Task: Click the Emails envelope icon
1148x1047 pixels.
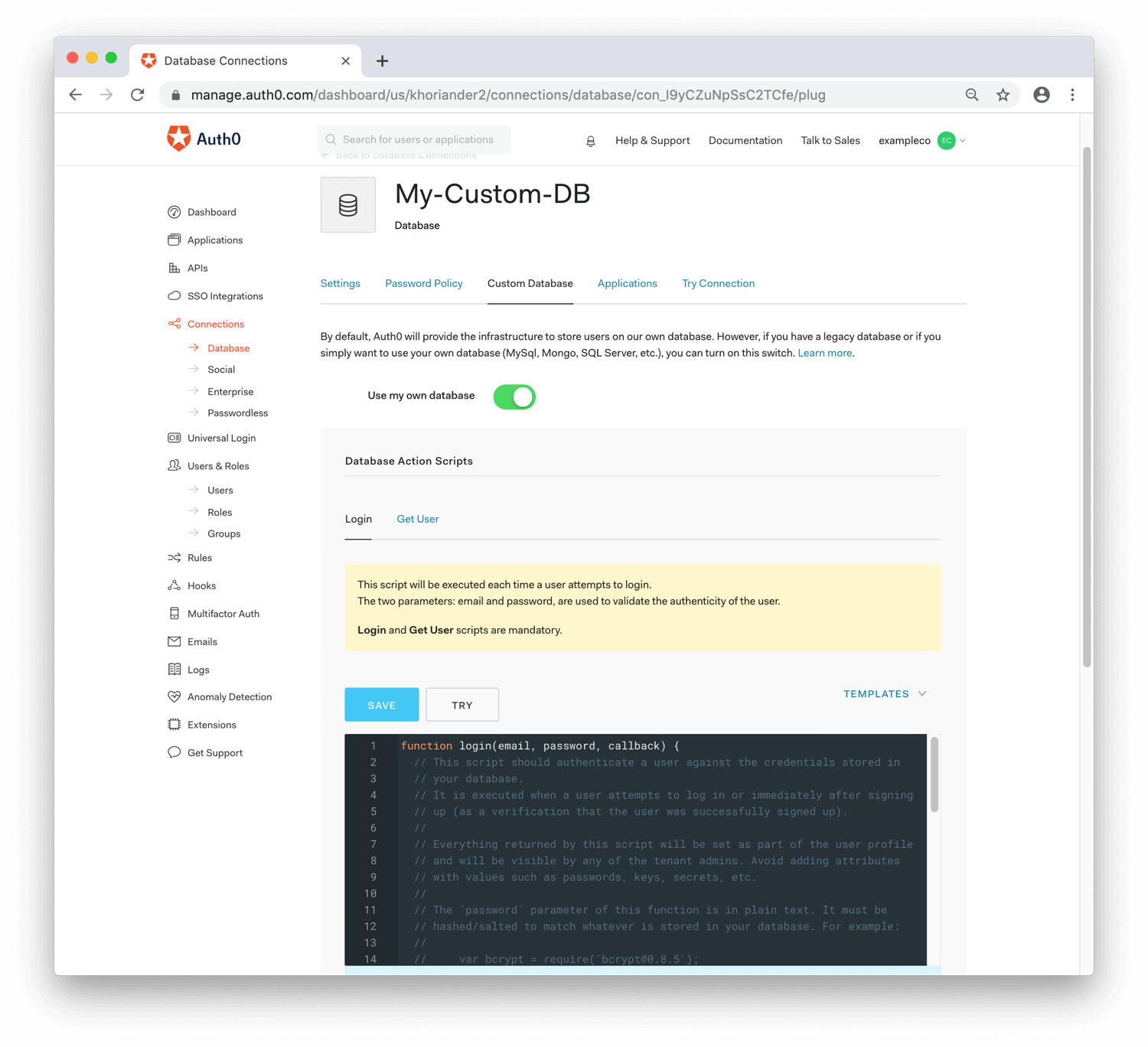Action: [x=174, y=641]
